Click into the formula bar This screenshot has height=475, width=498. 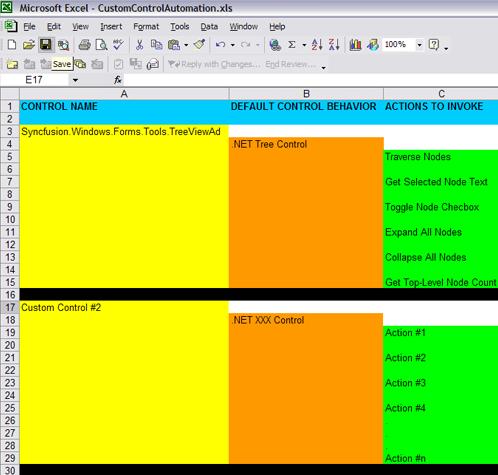[310, 80]
